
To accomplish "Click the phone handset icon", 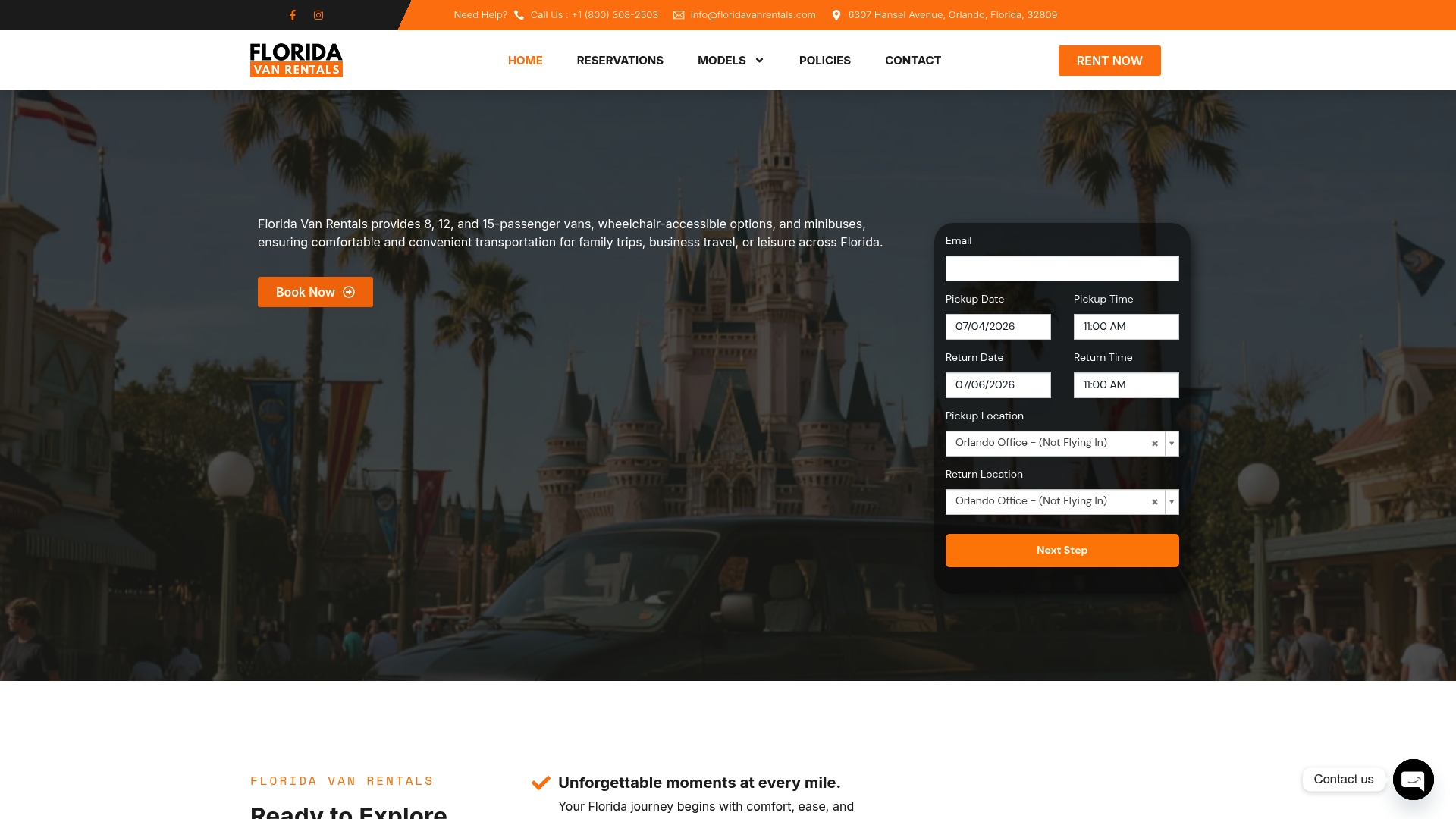I will point(519,15).
